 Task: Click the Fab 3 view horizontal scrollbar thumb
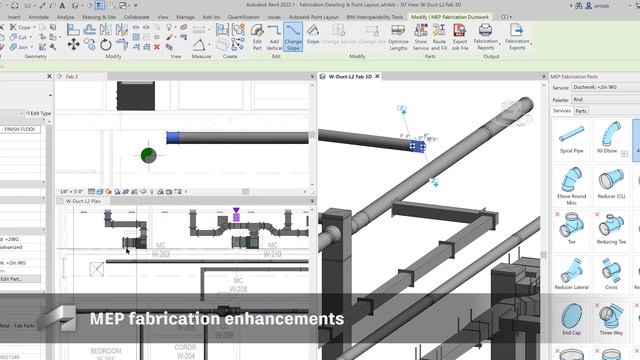245,191
